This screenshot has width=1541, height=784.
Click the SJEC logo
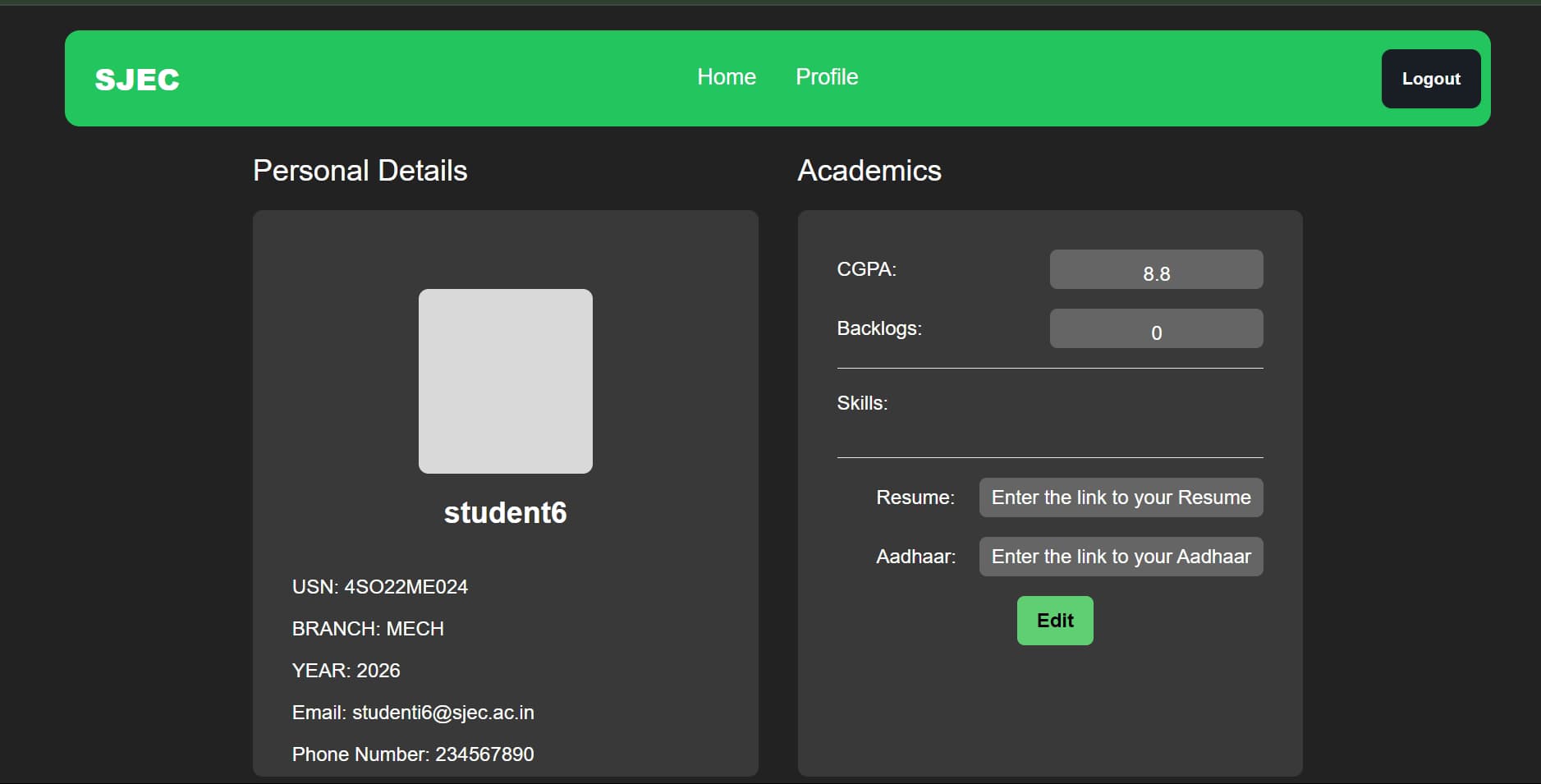(x=137, y=80)
